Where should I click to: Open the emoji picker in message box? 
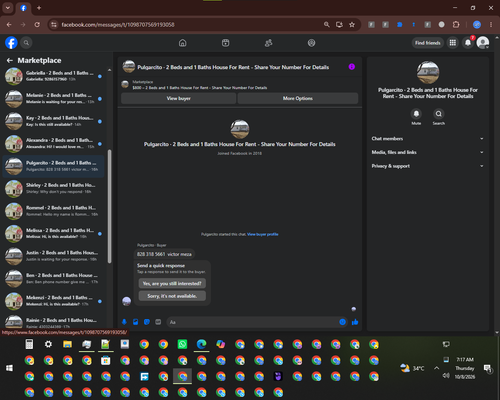[x=342, y=322]
